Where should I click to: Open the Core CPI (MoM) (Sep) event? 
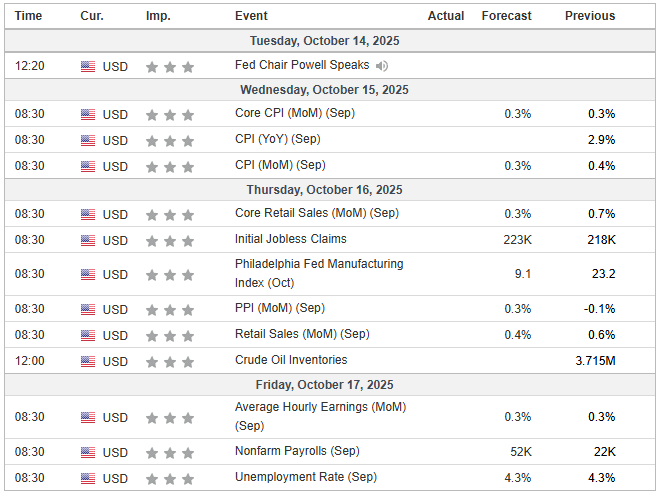tap(294, 114)
